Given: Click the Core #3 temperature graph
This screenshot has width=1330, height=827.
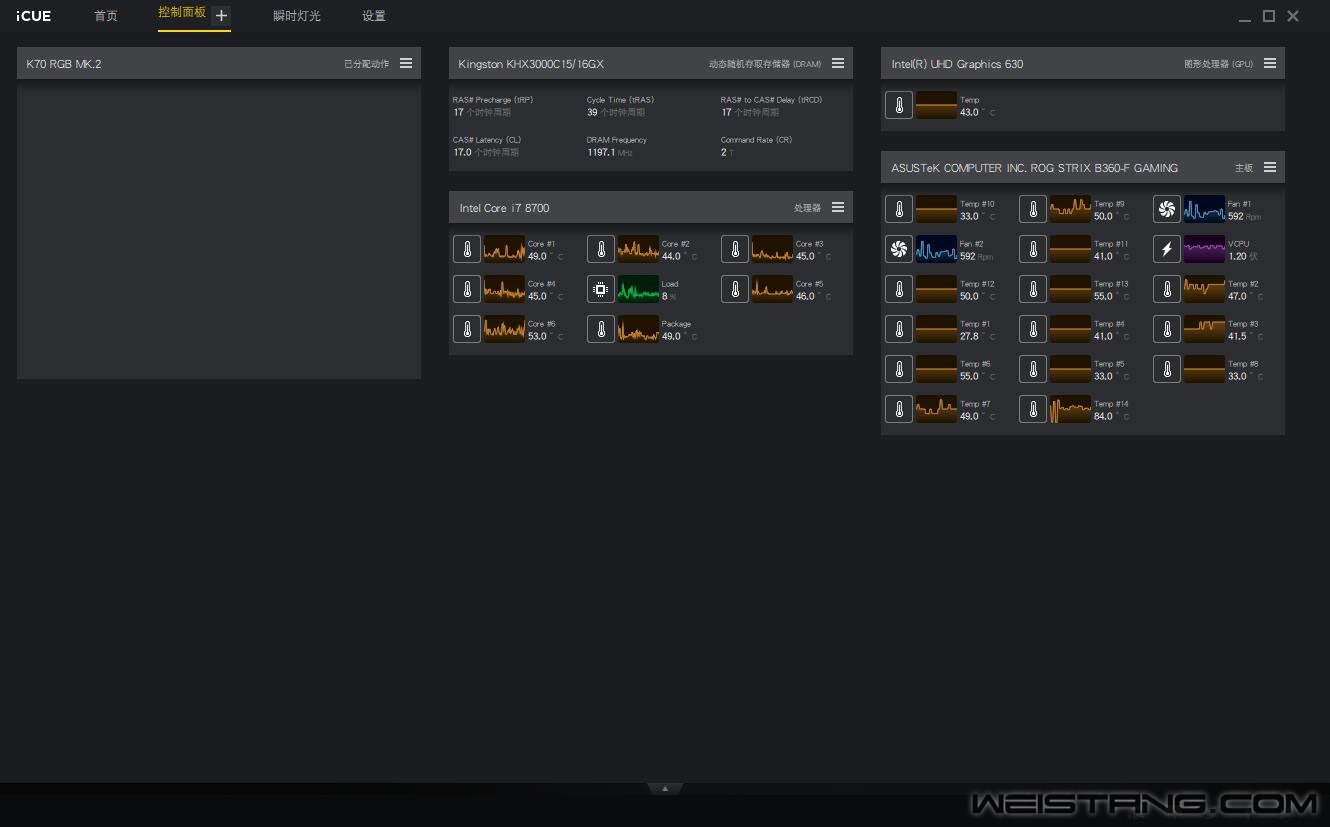Looking at the screenshot, I should coord(772,249).
